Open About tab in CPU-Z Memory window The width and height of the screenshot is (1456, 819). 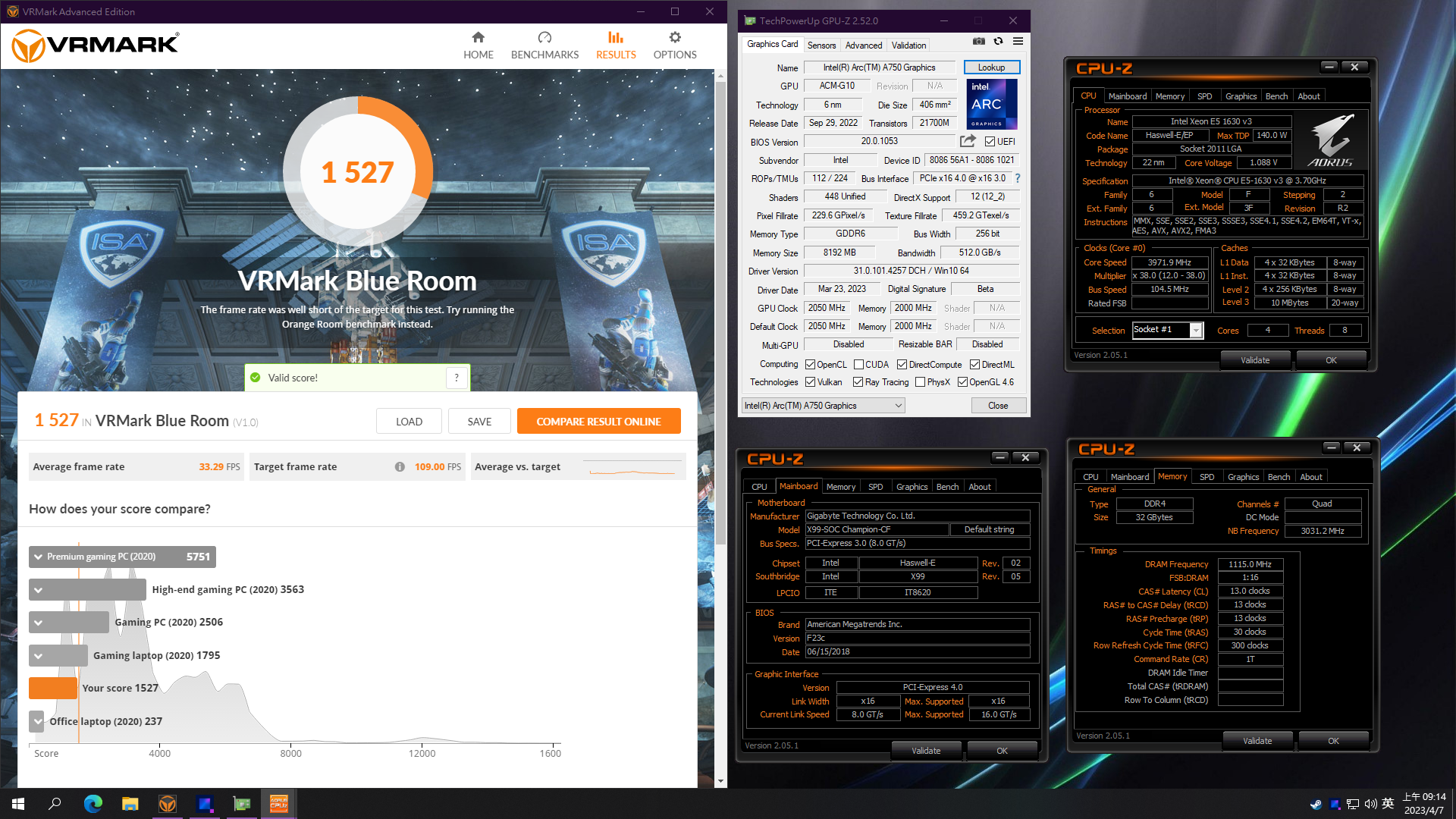1310,477
